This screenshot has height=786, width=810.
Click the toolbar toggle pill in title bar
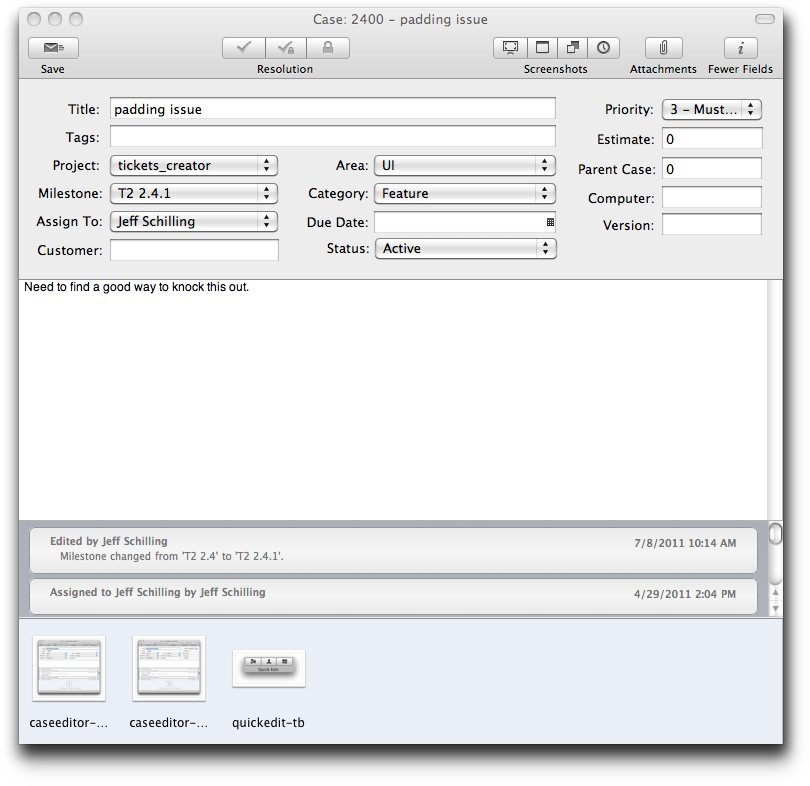pyautogui.click(x=765, y=19)
